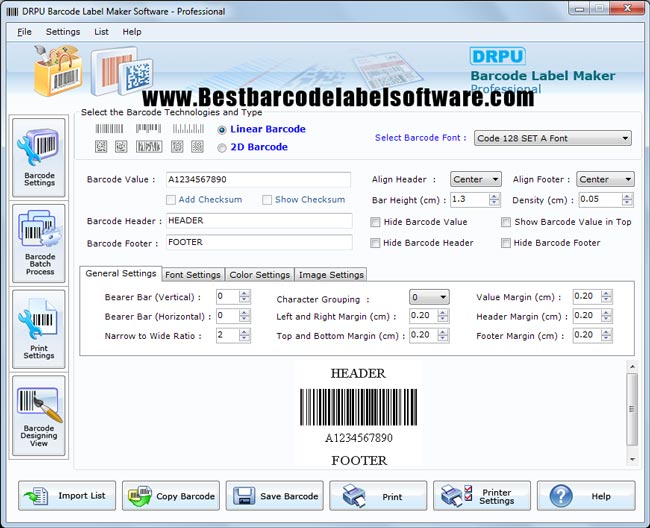Click the Help question mark icon

(561, 496)
